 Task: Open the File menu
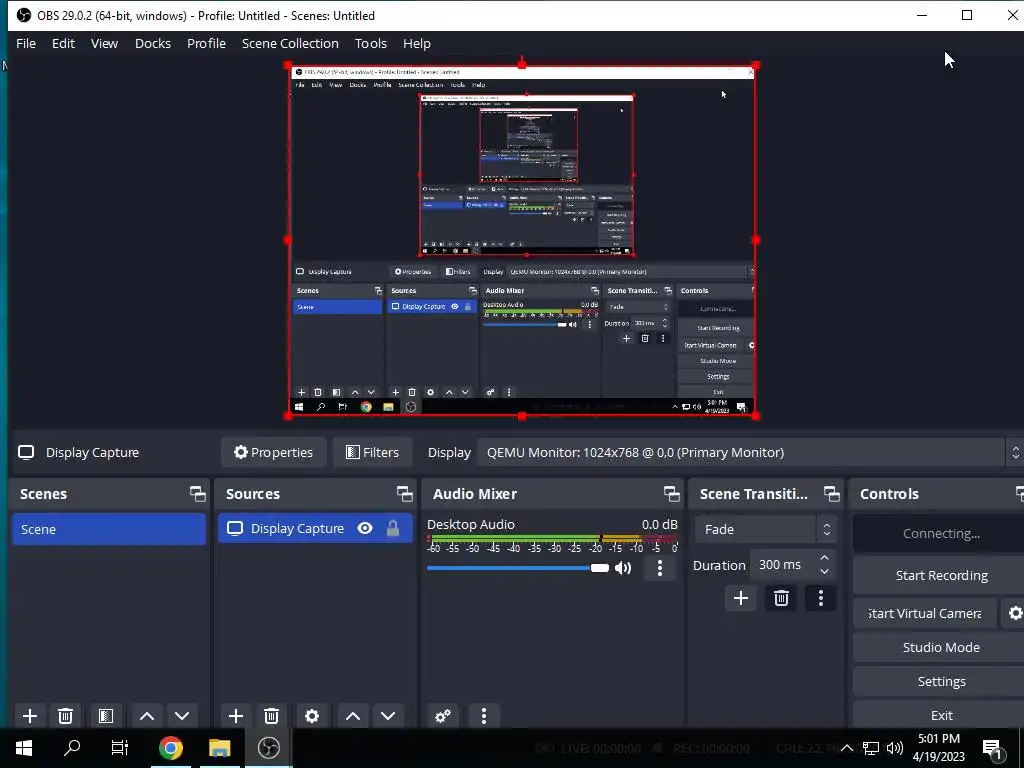(26, 43)
